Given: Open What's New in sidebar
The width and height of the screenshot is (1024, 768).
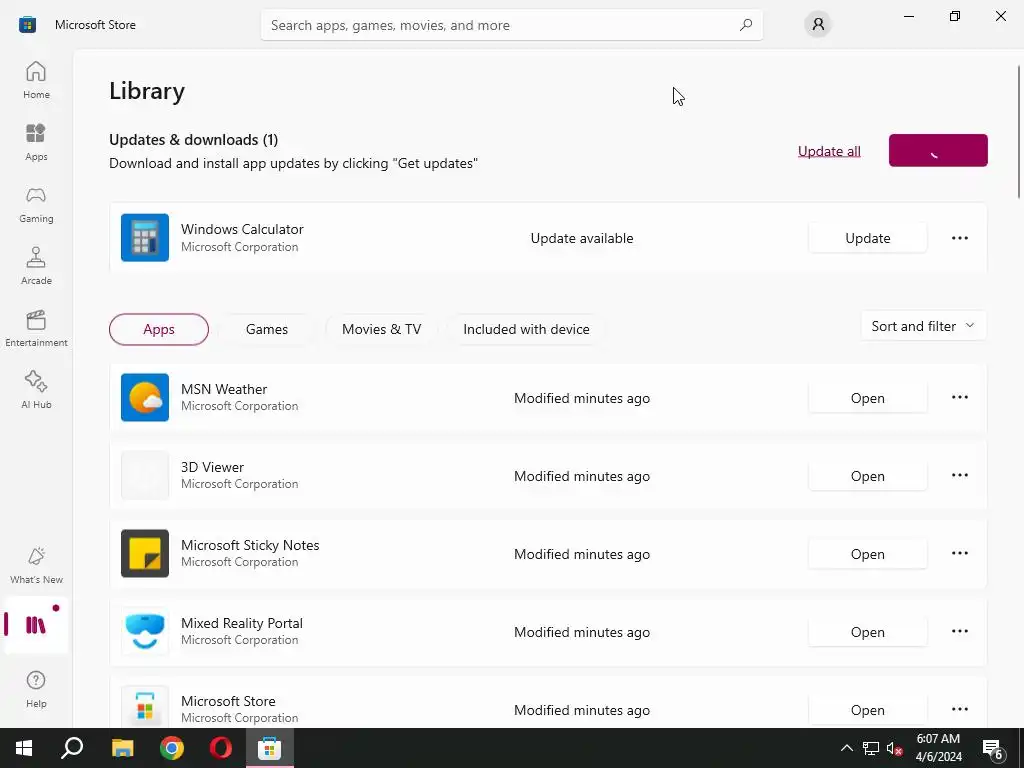Looking at the screenshot, I should click(x=36, y=566).
